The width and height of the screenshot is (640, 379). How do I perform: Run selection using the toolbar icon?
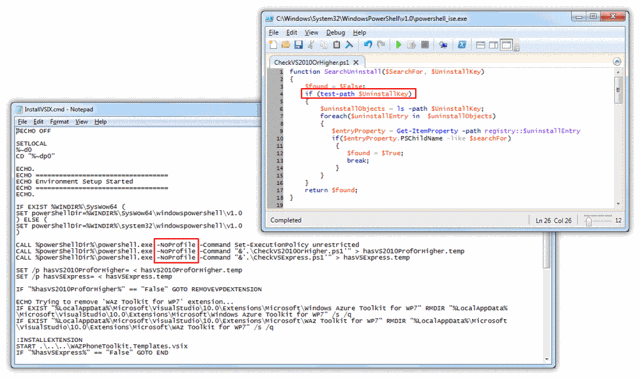411,45
